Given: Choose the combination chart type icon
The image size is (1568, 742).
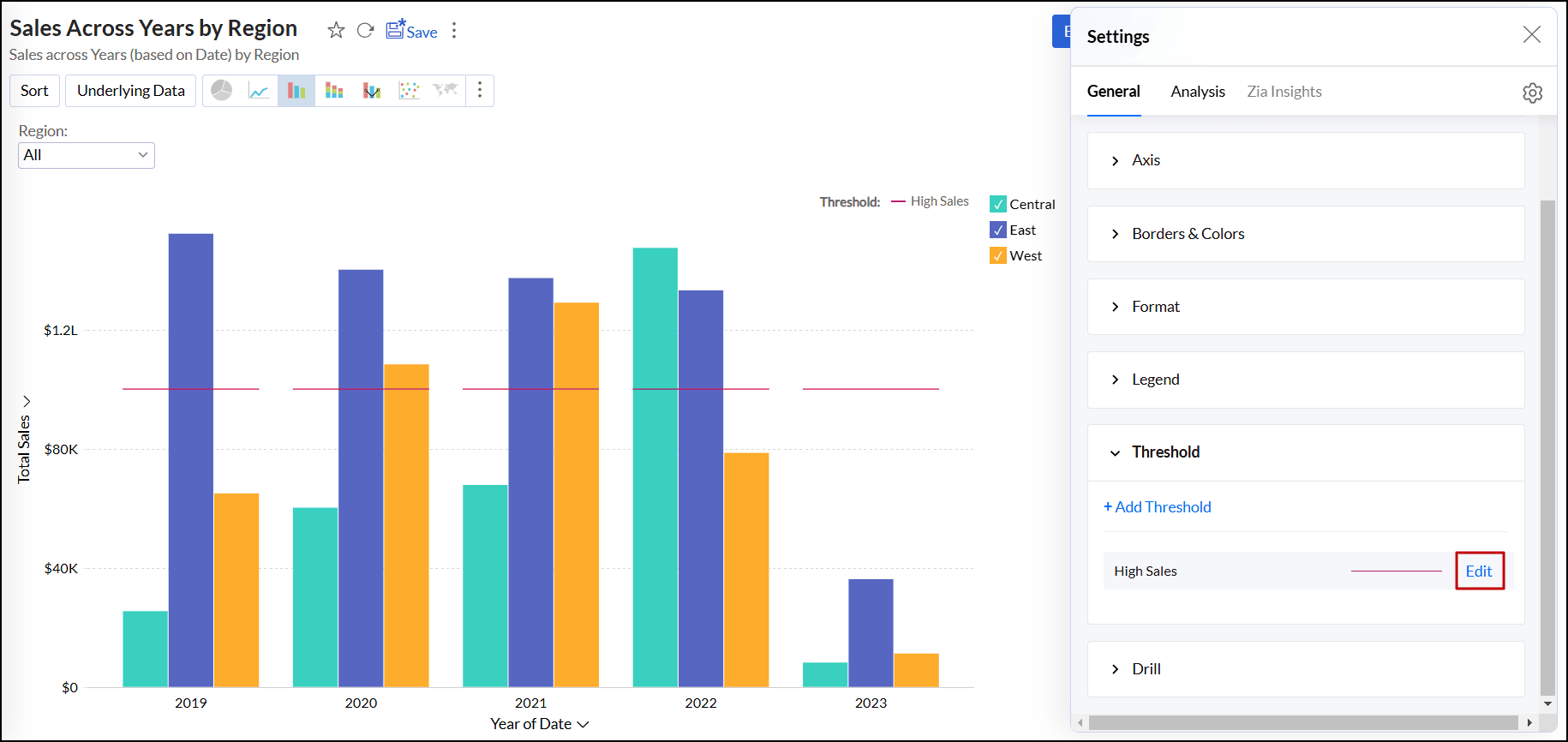Looking at the screenshot, I should tap(372, 91).
